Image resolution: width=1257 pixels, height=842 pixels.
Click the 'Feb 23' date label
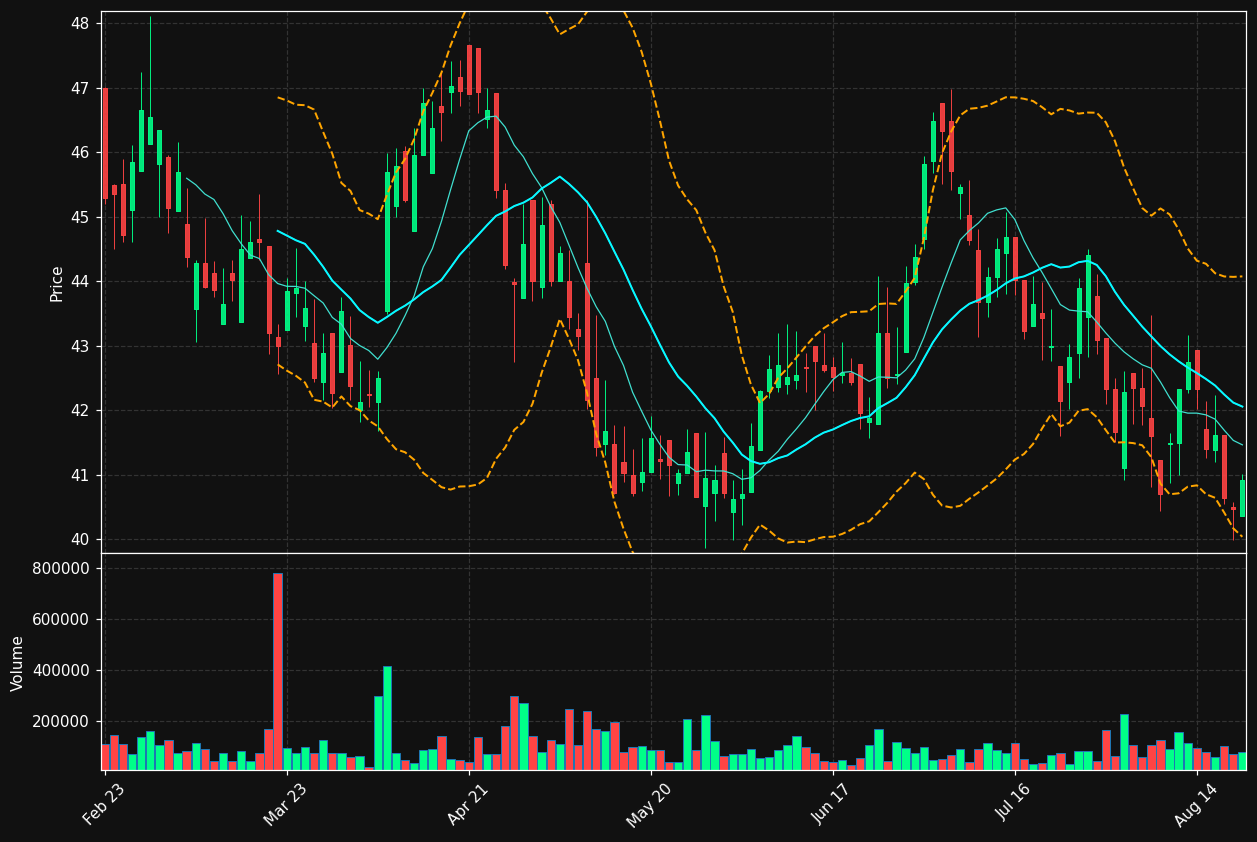point(105,803)
